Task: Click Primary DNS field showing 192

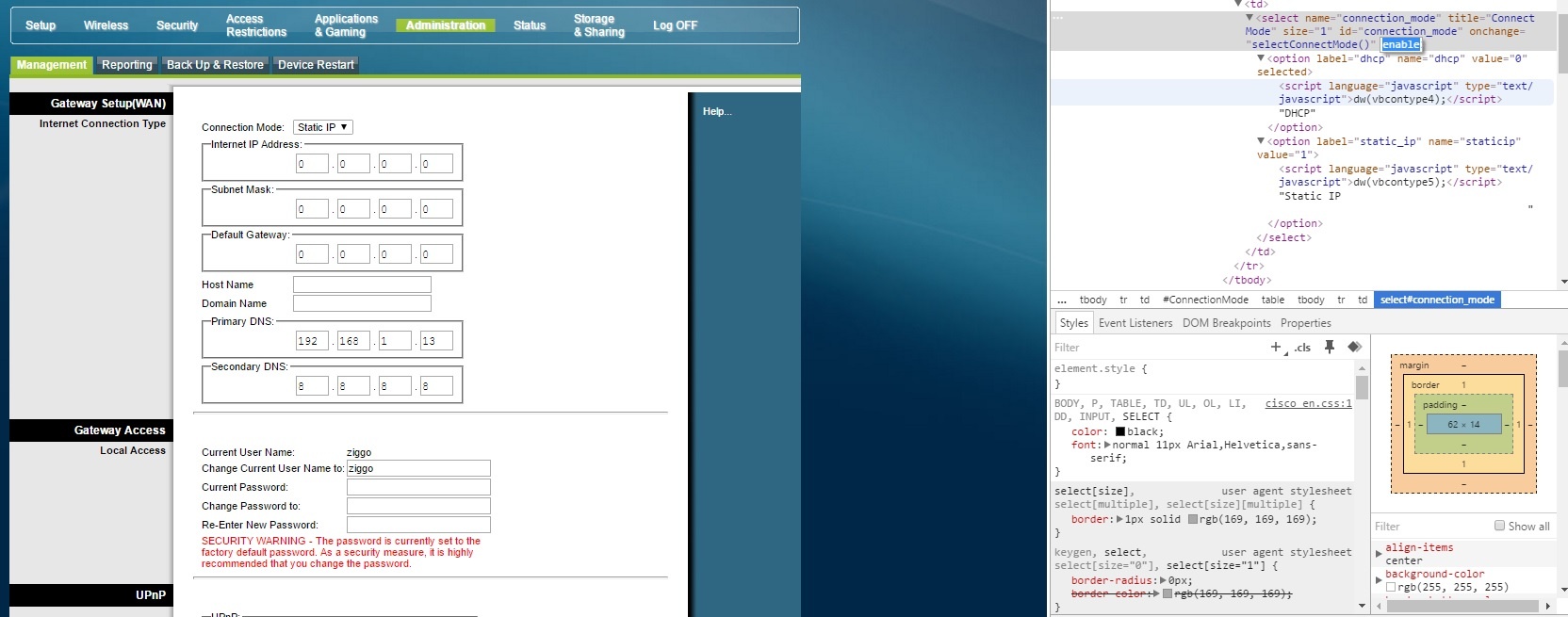Action: [312, 341]
